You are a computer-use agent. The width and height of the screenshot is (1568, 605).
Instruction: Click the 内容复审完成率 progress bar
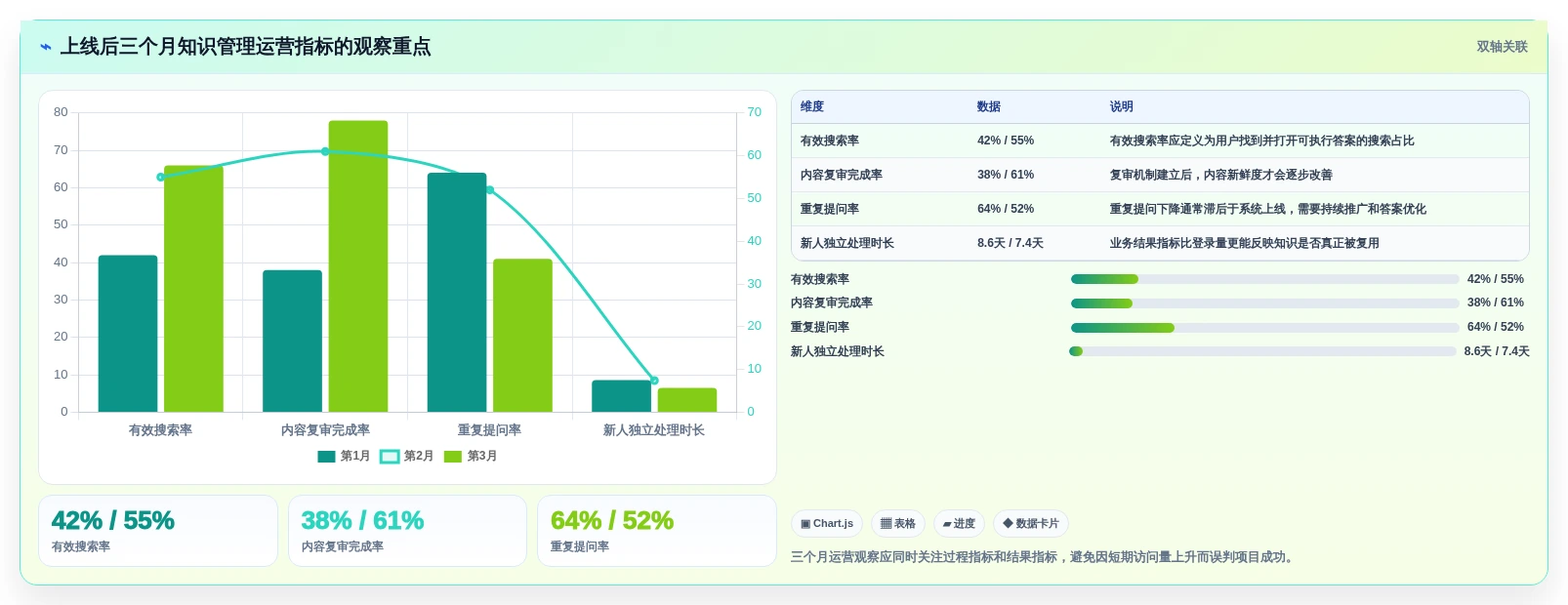[x=1264, y=303]
